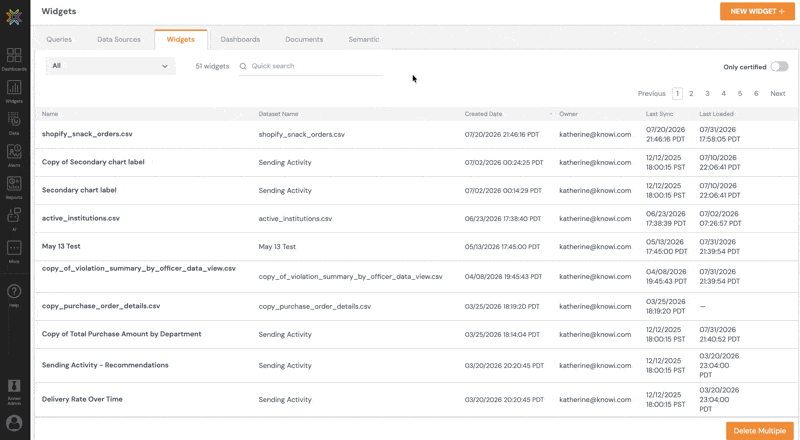Switch to the Semantic tab
Screen dimensions: 800x440
point(364,39)
